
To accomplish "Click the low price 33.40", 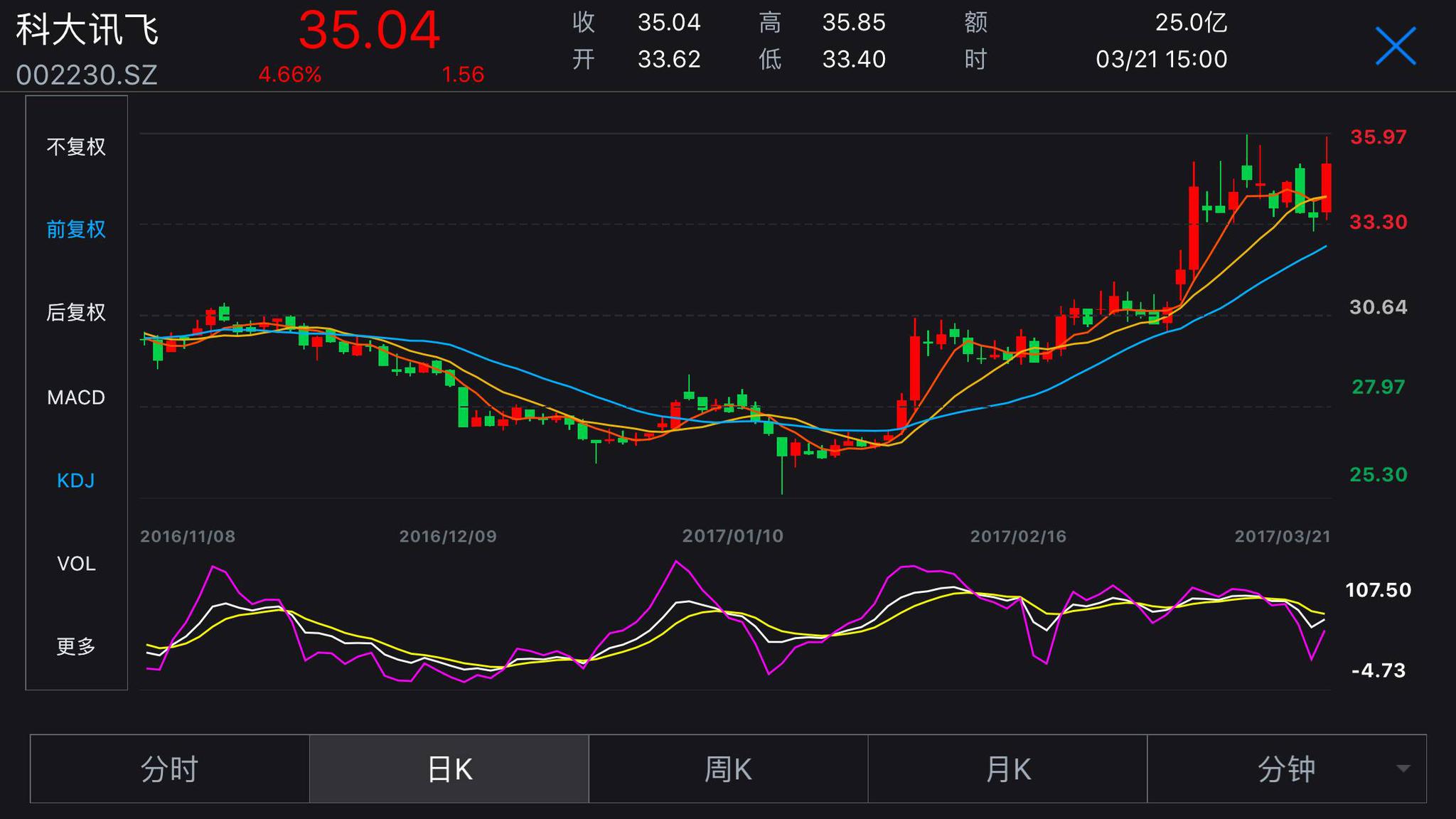I will coord(854,59).
